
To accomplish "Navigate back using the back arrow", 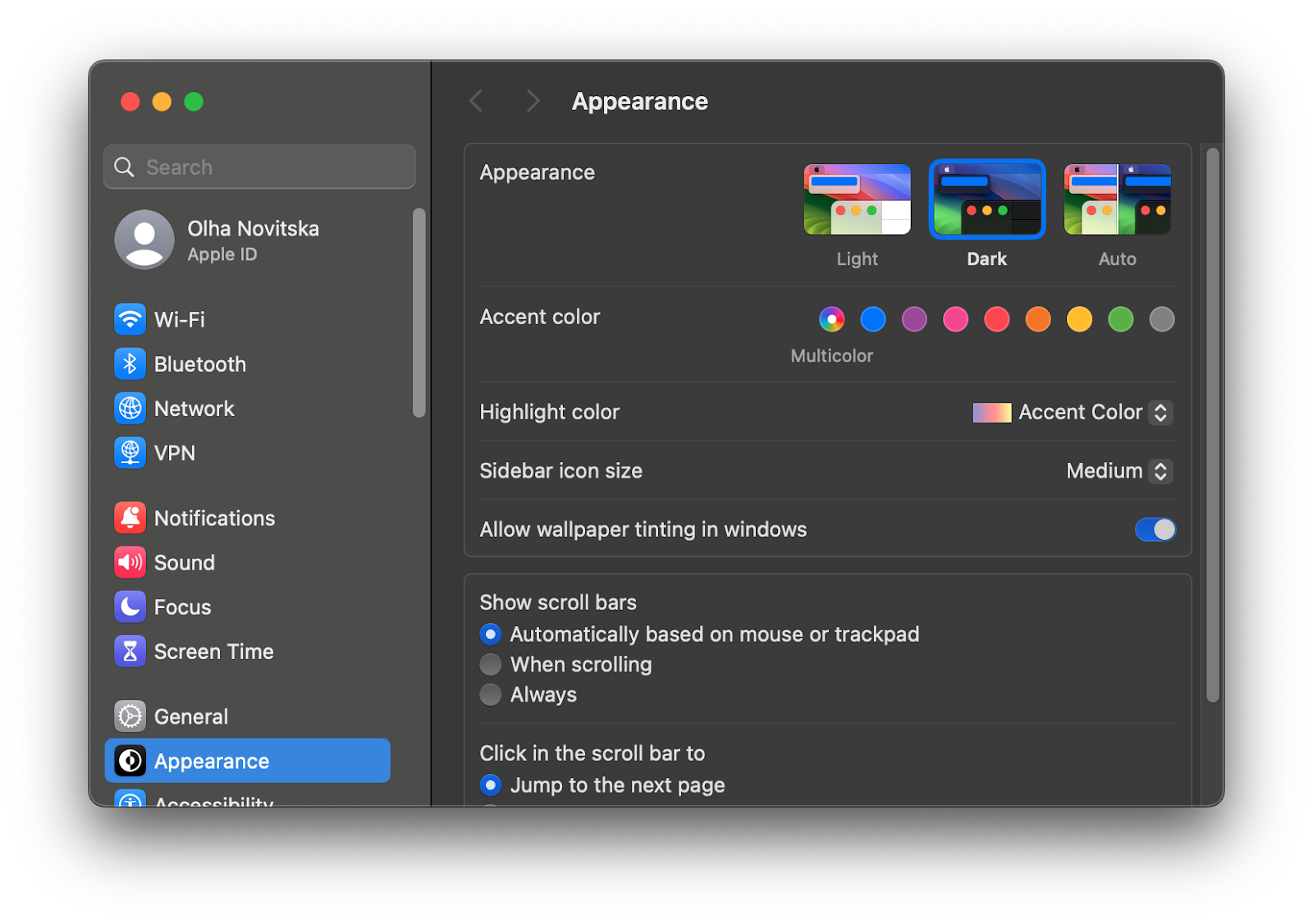I will (x=476, y=100).
